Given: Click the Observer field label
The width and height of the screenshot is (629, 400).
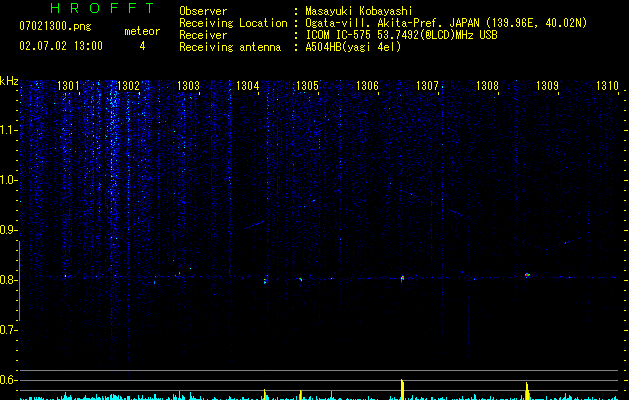Looking at the screenshot, I should (x=203, y=11).
